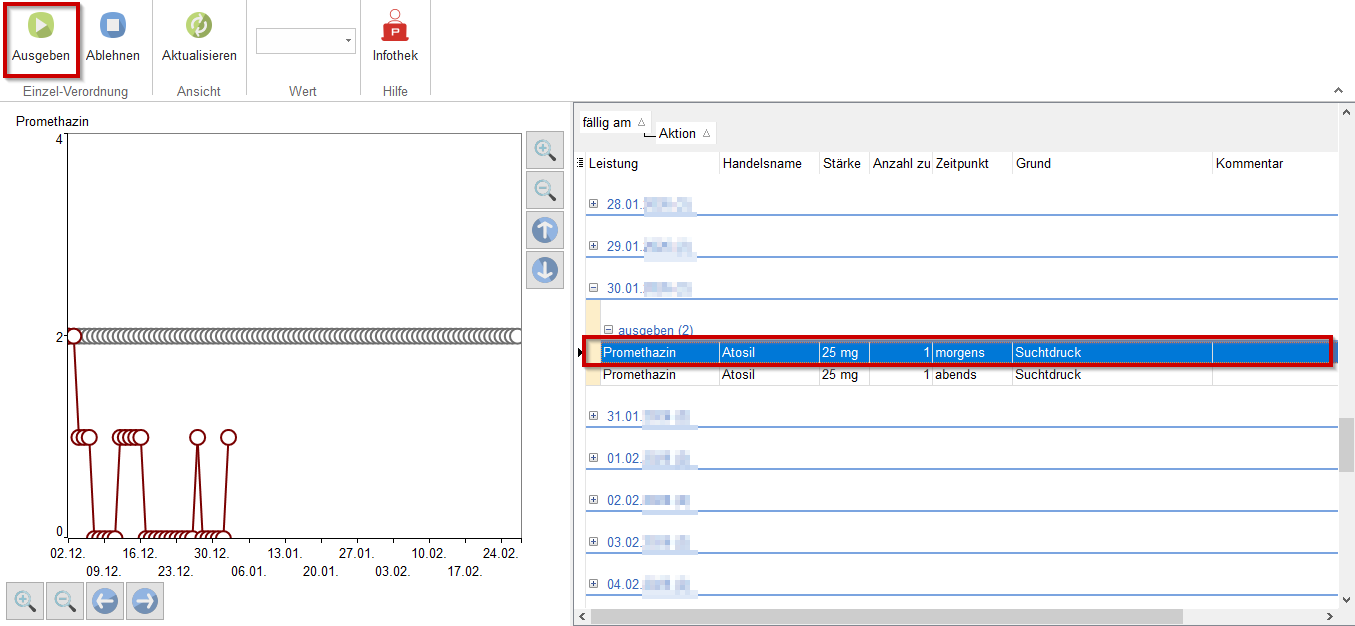Move the chart timeline right with the forward arrow
1355x626 pixels.
pos(145,601)
